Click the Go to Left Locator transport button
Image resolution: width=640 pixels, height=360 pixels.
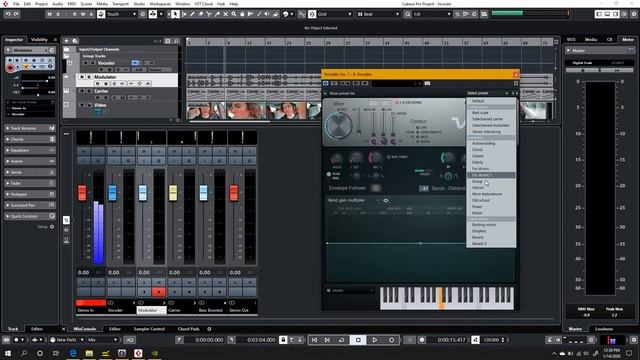point(314,340)
